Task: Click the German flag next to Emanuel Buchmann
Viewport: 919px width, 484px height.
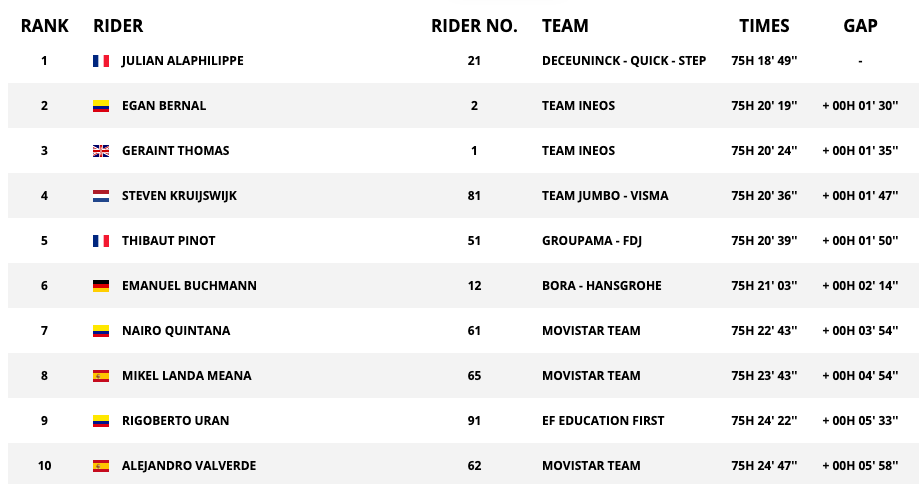Action: point(101,286)
